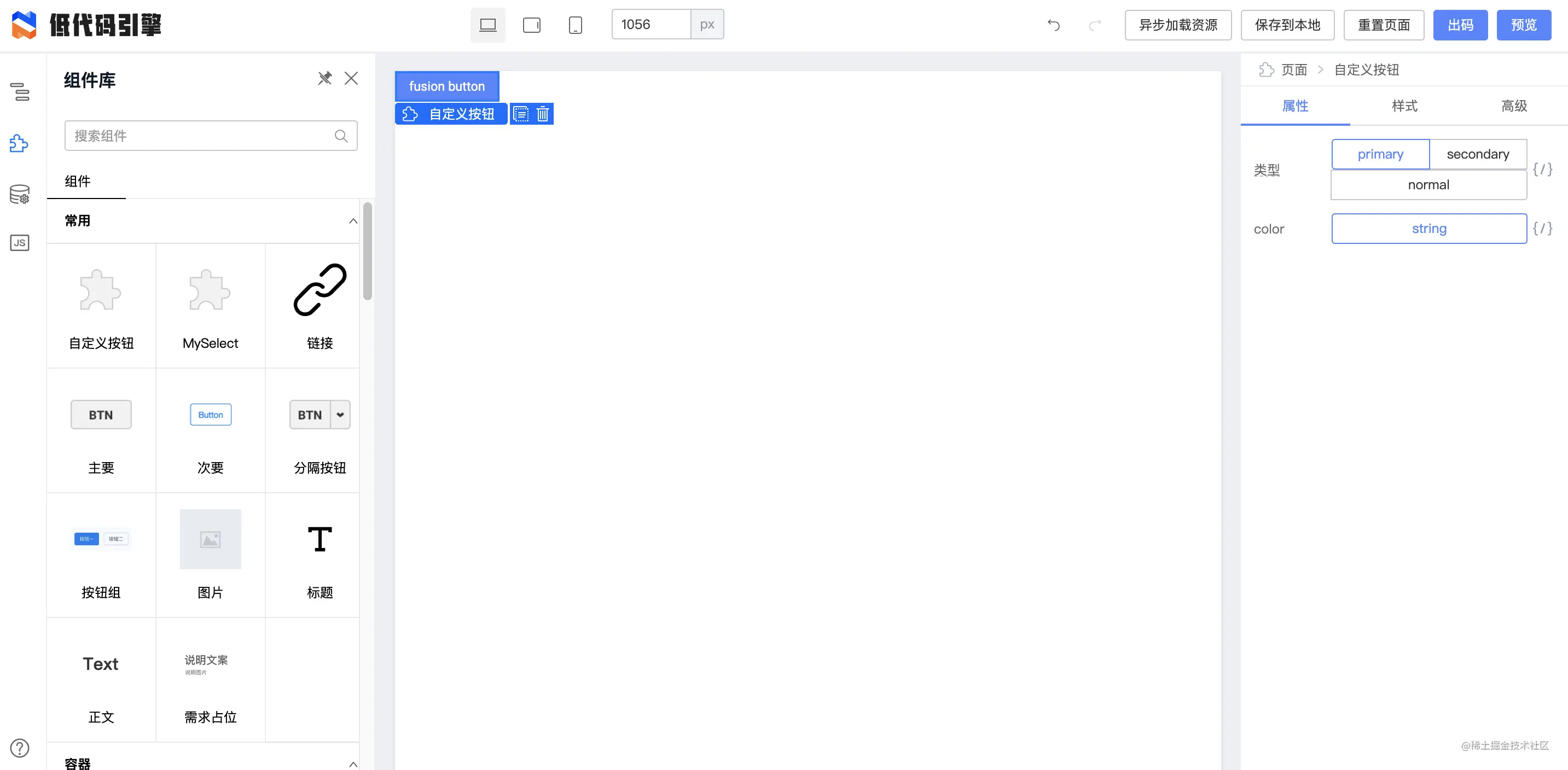This screenshot has height=770, width=1568.
Task: Toggle variable binding for color property
Action: click(x=1542, y=229)
